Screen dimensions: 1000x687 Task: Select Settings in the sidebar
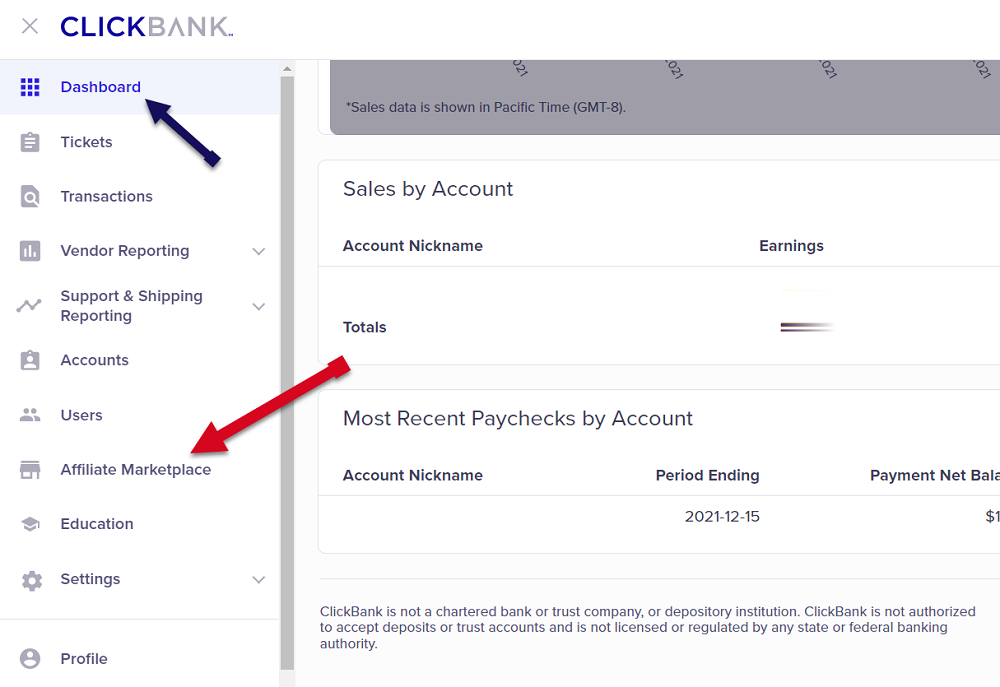(140, 579)
